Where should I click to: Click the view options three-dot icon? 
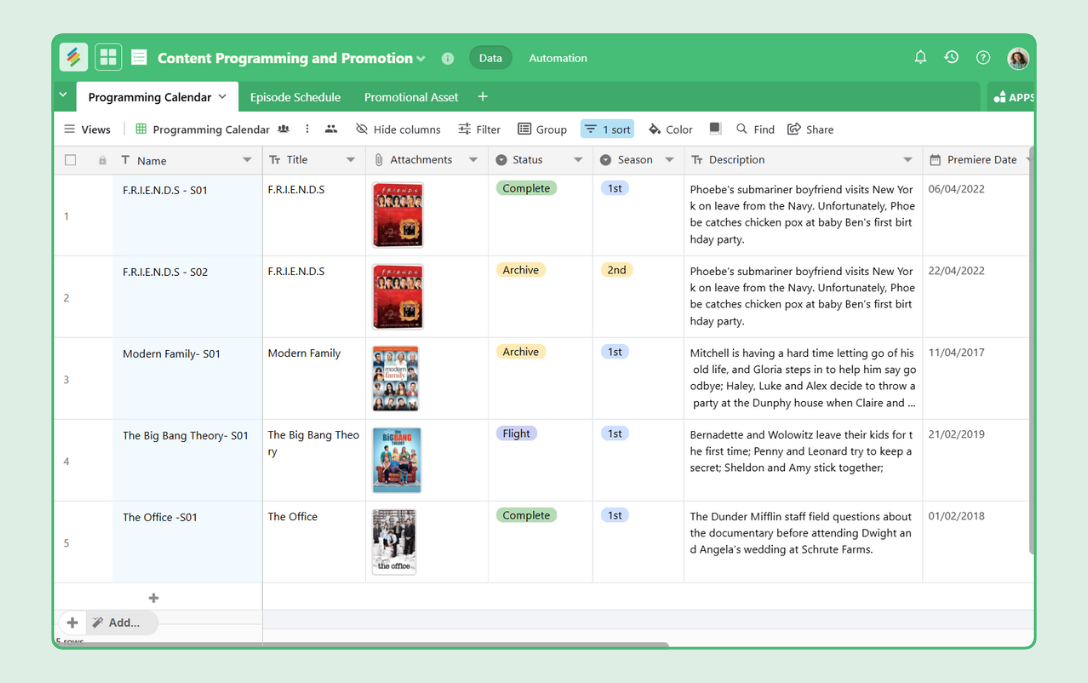click(x=307, y=129)
